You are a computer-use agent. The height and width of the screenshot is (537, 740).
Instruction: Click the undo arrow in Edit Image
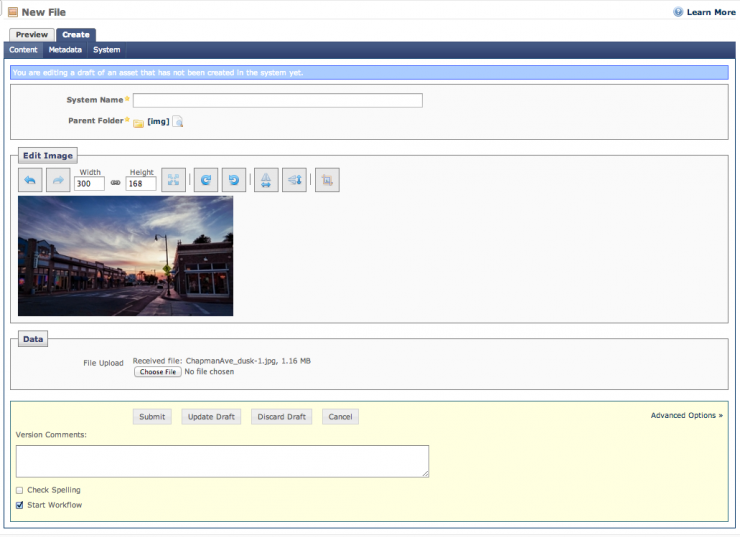click(30, 180)
